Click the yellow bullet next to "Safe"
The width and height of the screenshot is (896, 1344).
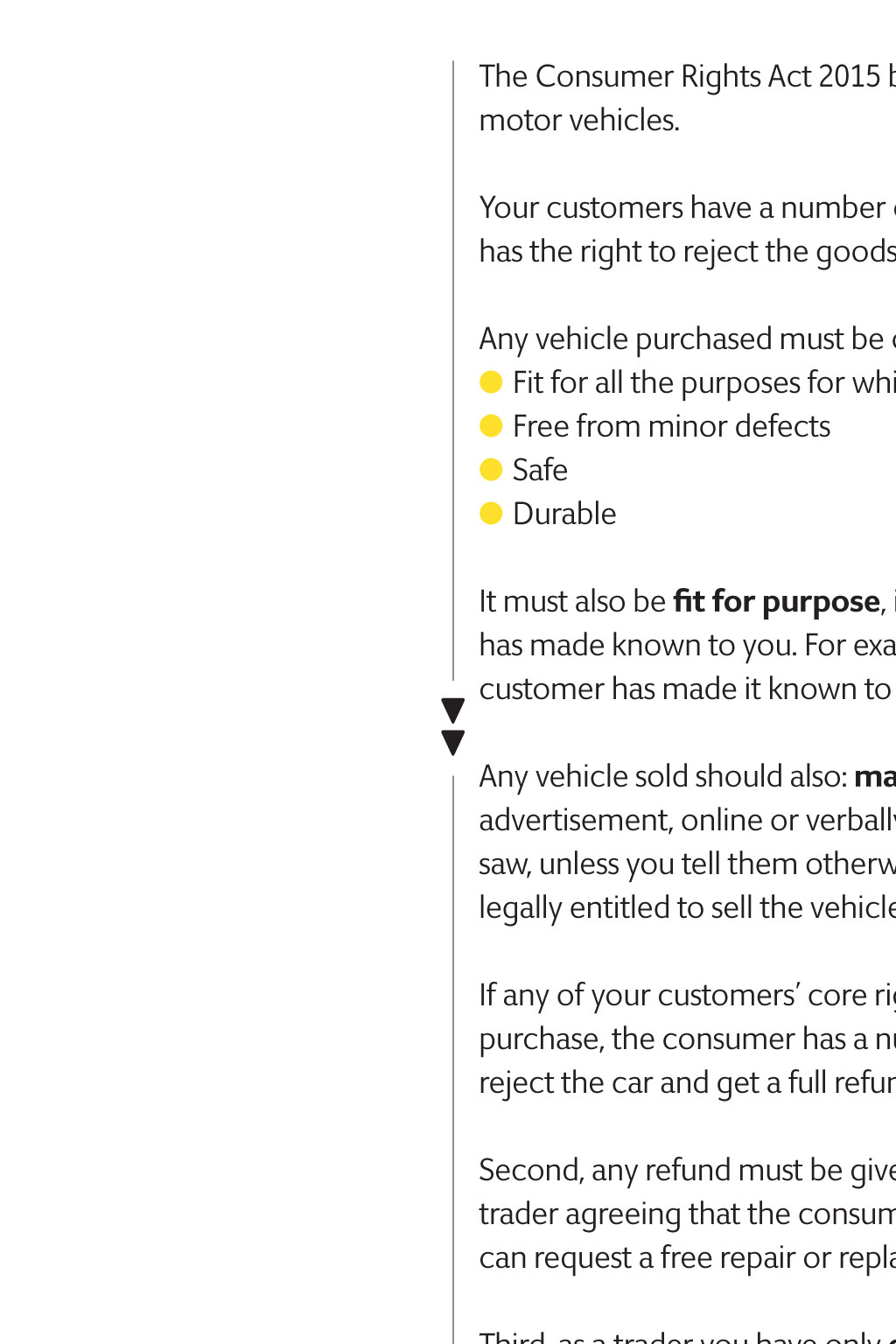click(x=491, y=470)
